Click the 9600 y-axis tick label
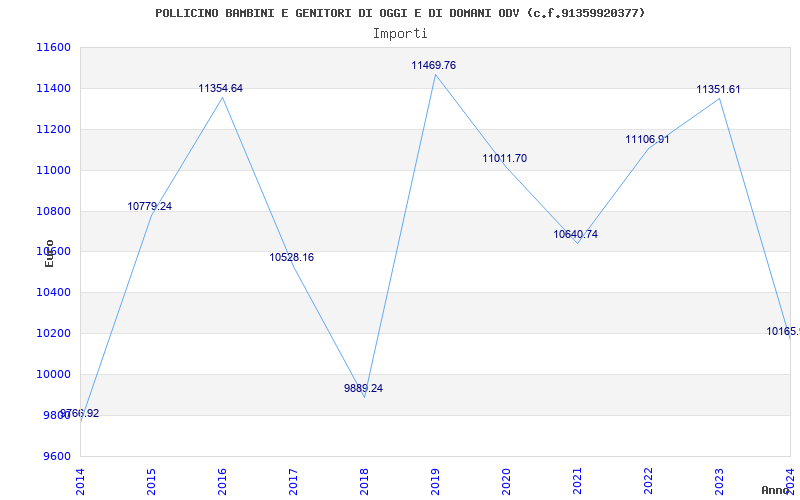 click(x=56, y=456)
